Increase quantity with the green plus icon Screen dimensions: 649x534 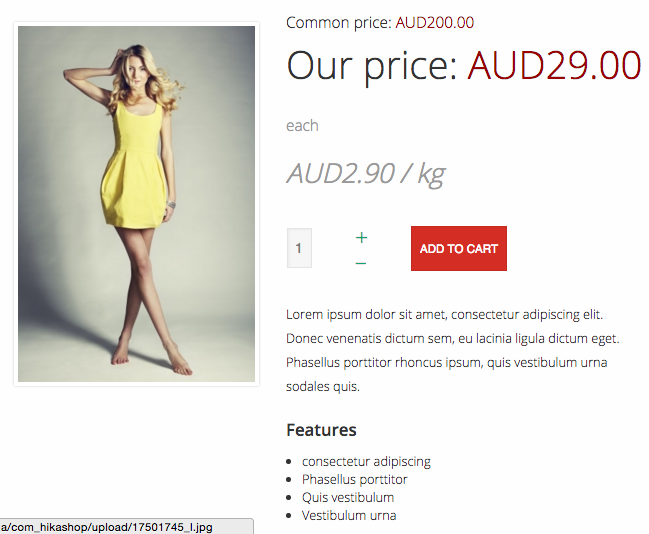(x=361, y=238)
